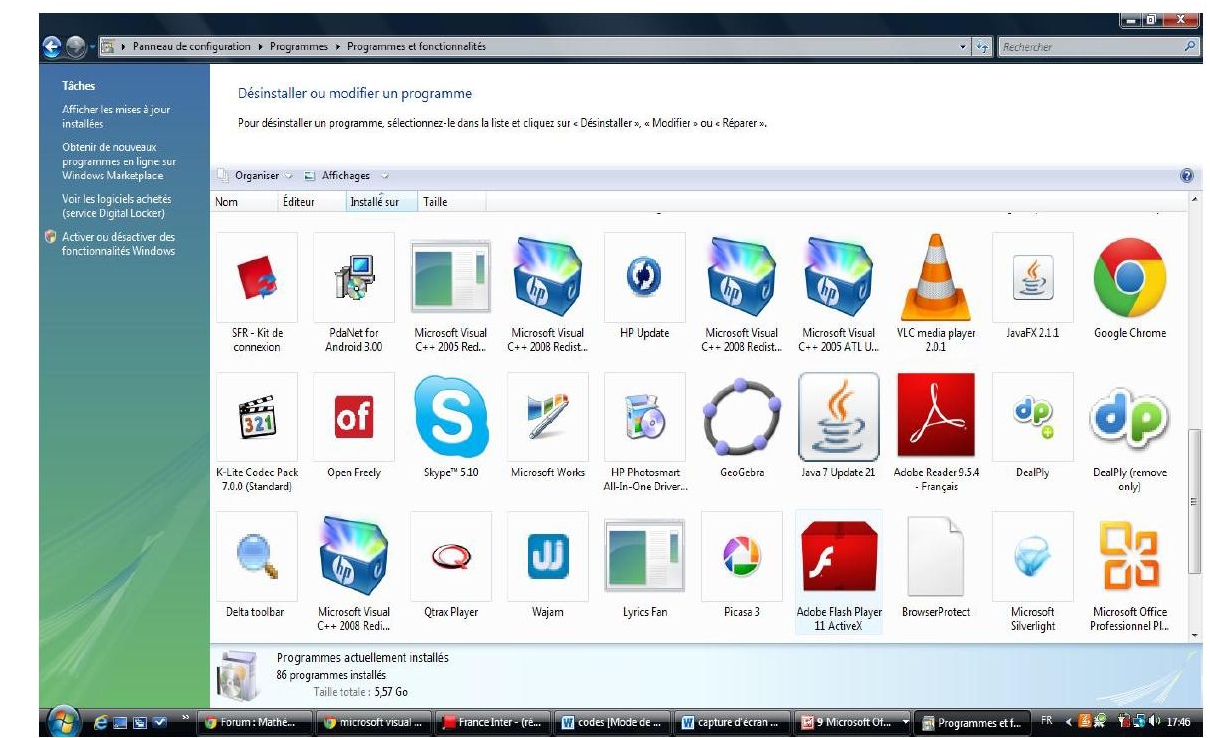
Task: Expand the address bar history dropdown arrow
Action: coord(963,47)
